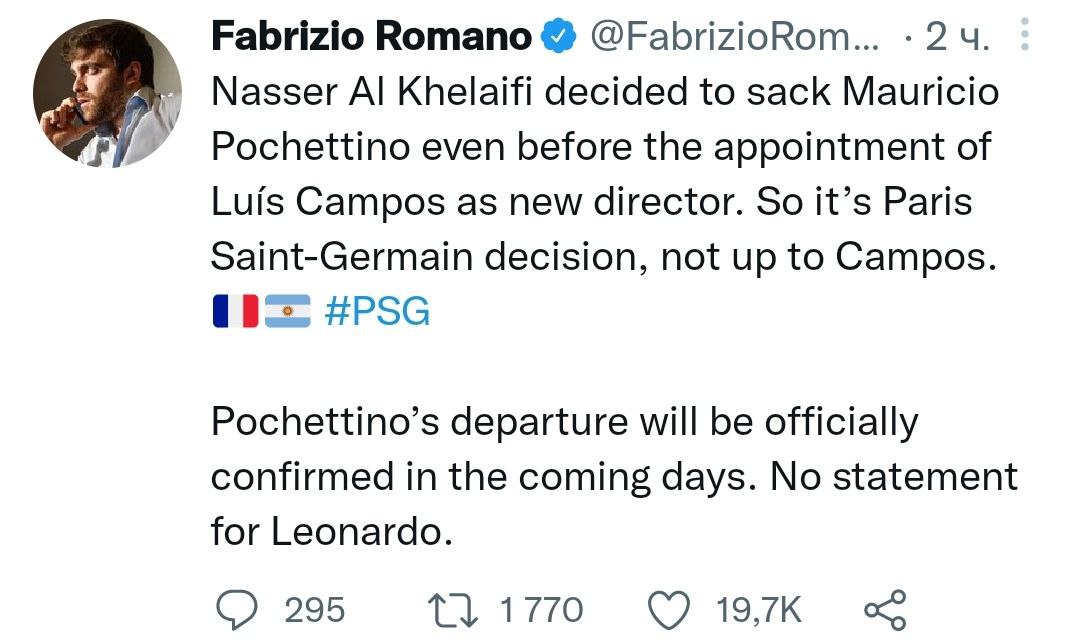The image size is (1080, 642).
Task: Follow the #PSG hashtag link
Action: coord(378,312)
